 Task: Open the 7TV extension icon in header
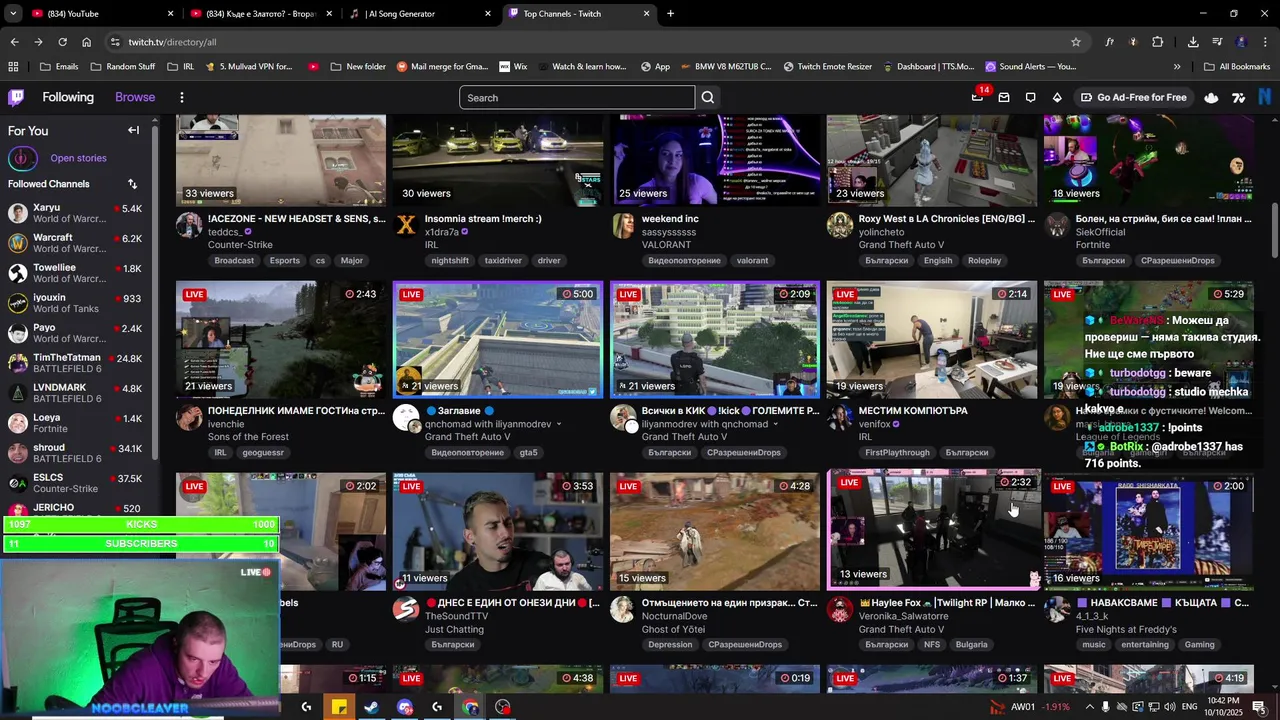(1238, 97)
